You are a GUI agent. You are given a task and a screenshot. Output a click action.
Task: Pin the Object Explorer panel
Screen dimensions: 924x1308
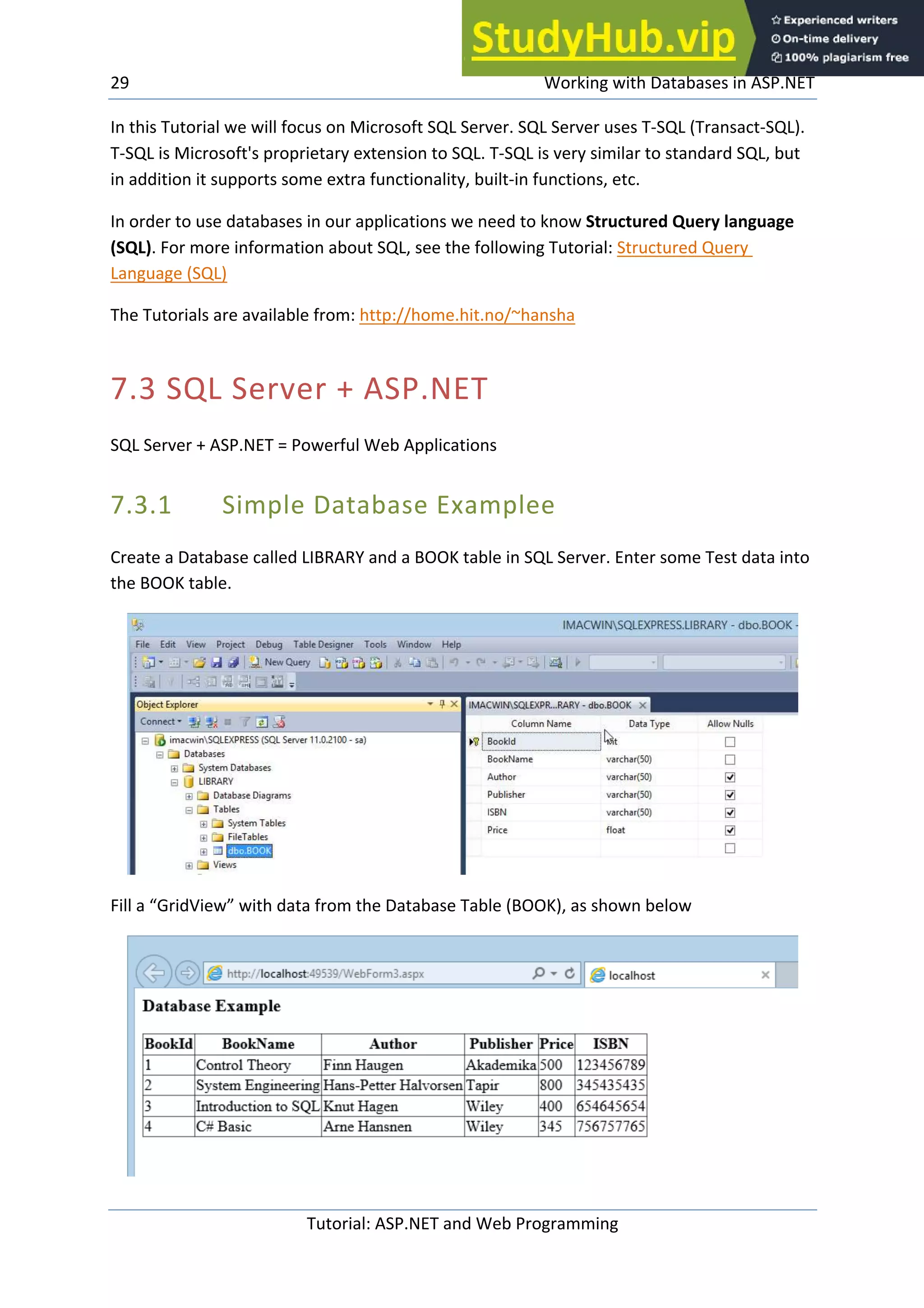click(442, 704)
